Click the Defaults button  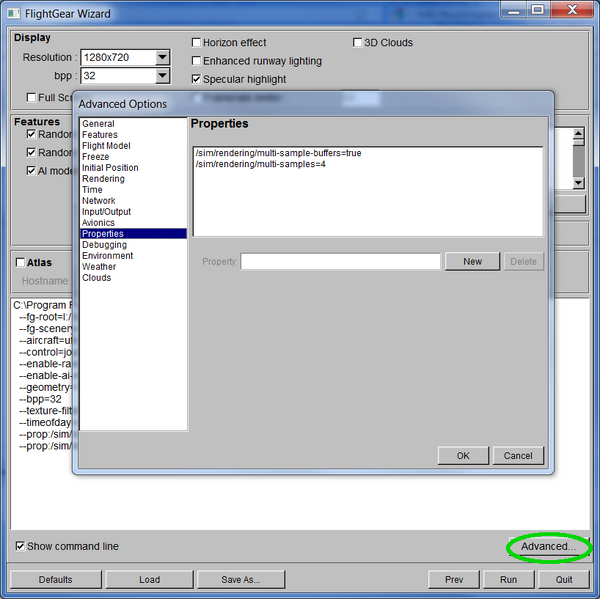tap(55, 579)
